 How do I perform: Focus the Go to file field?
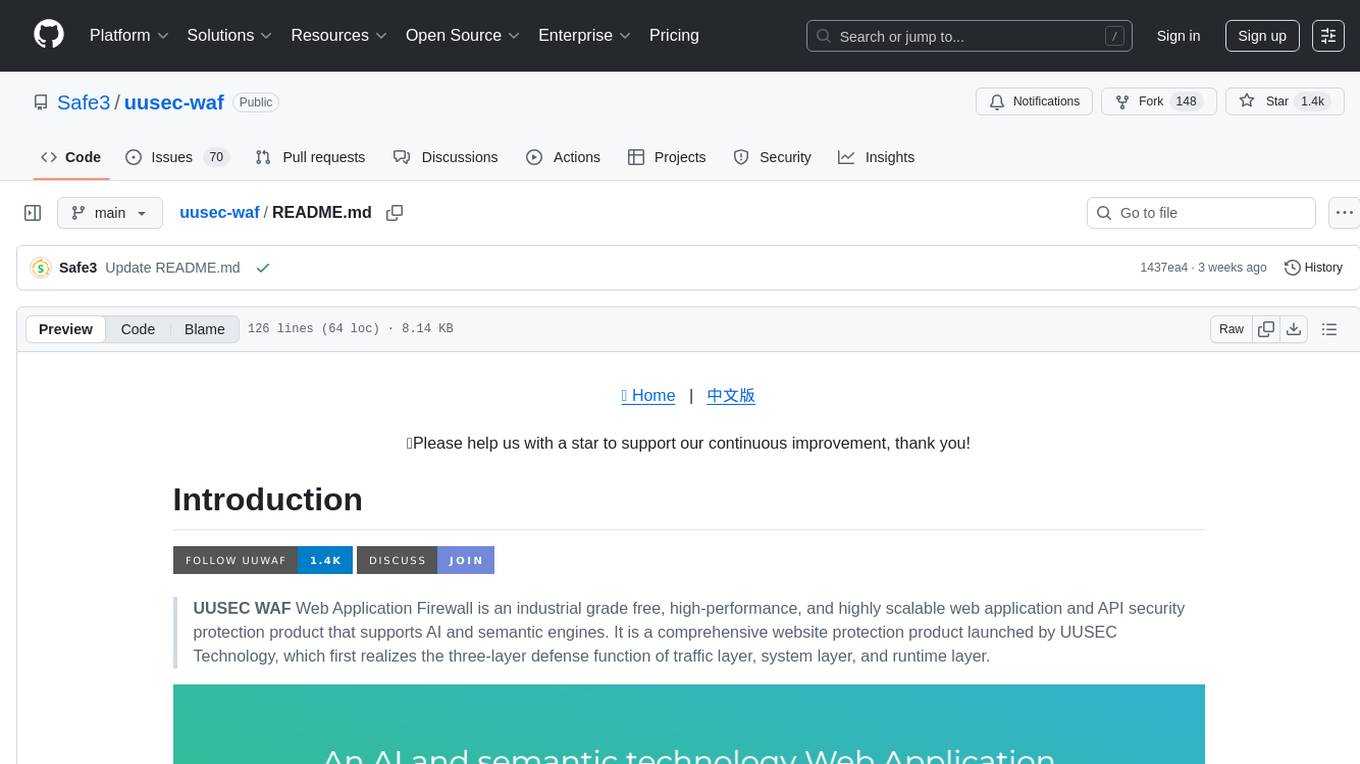pos(1201,213)
